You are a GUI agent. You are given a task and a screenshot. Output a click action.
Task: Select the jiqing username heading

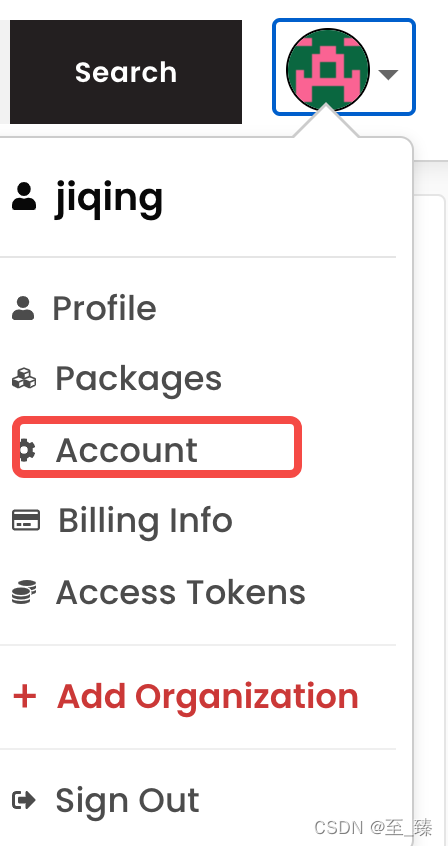point(108,198)
